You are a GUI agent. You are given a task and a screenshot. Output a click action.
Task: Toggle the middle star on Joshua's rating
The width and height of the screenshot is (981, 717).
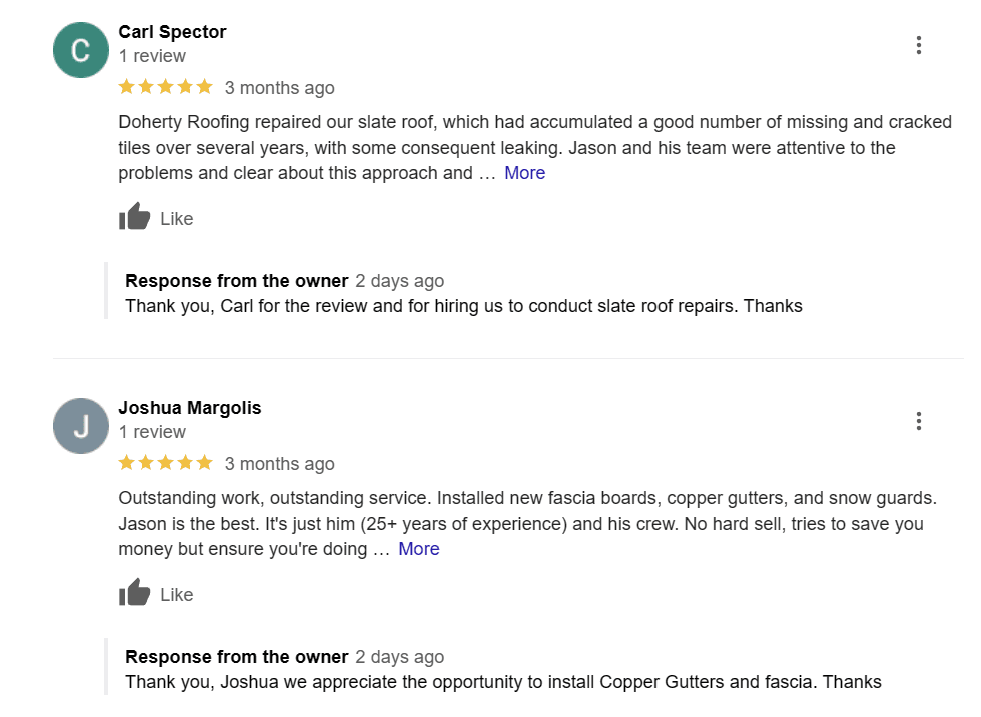(x=162, y=462)
